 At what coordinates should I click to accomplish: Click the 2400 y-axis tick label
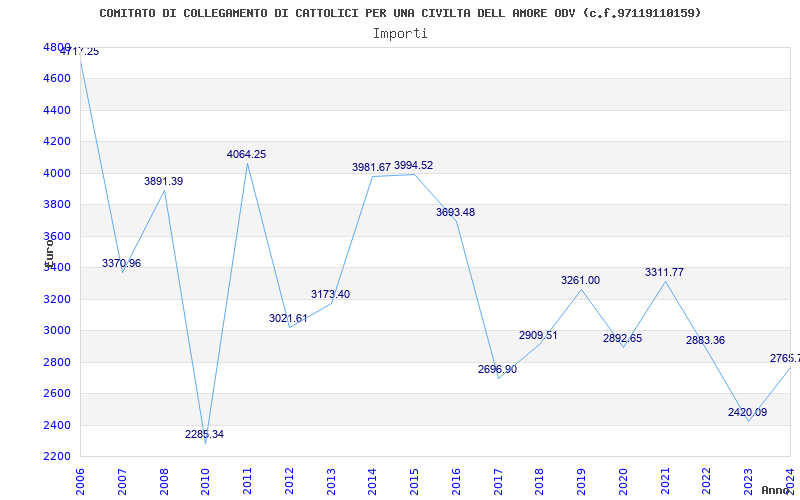[57, 425]
